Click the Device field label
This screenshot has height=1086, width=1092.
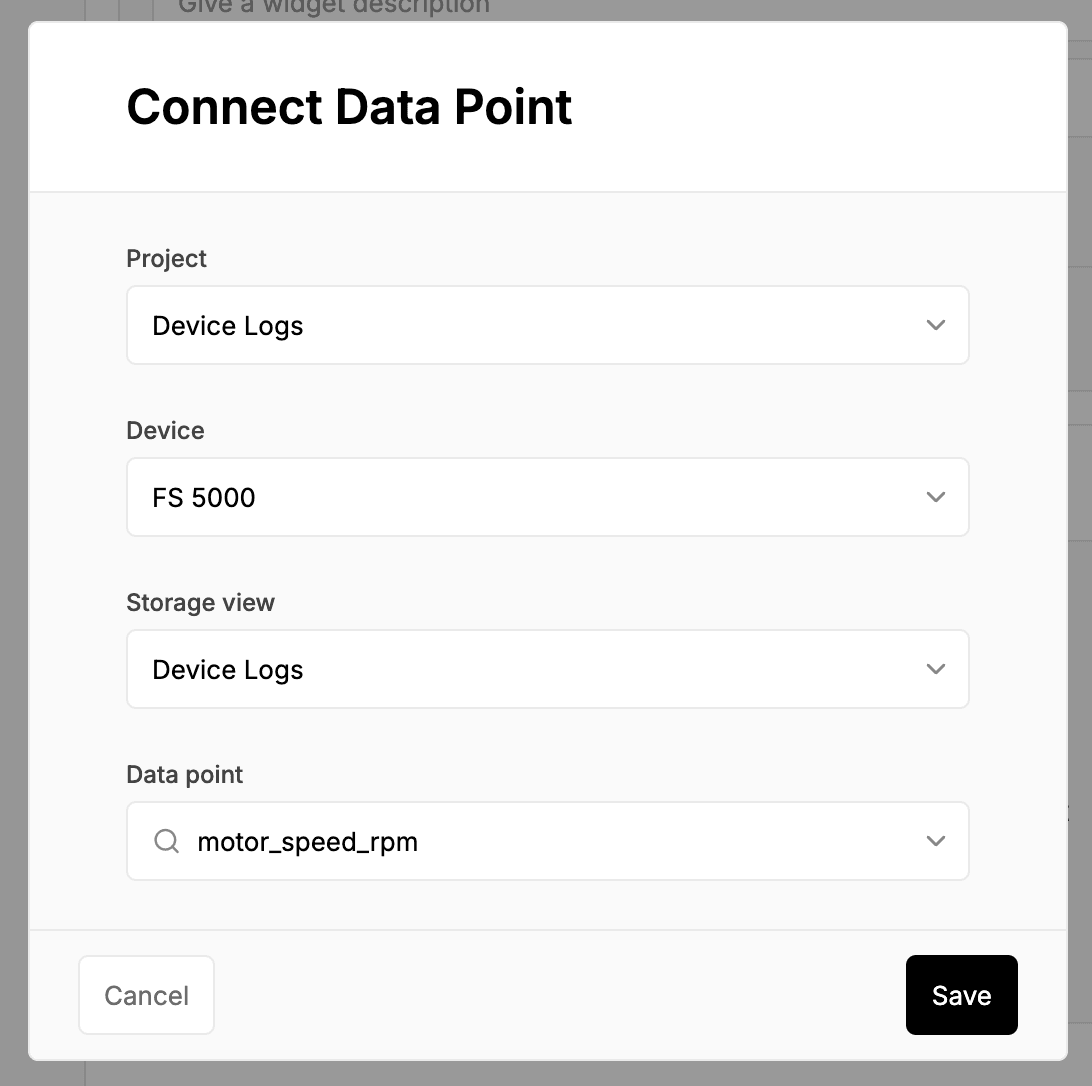click(x=165, y=430)
